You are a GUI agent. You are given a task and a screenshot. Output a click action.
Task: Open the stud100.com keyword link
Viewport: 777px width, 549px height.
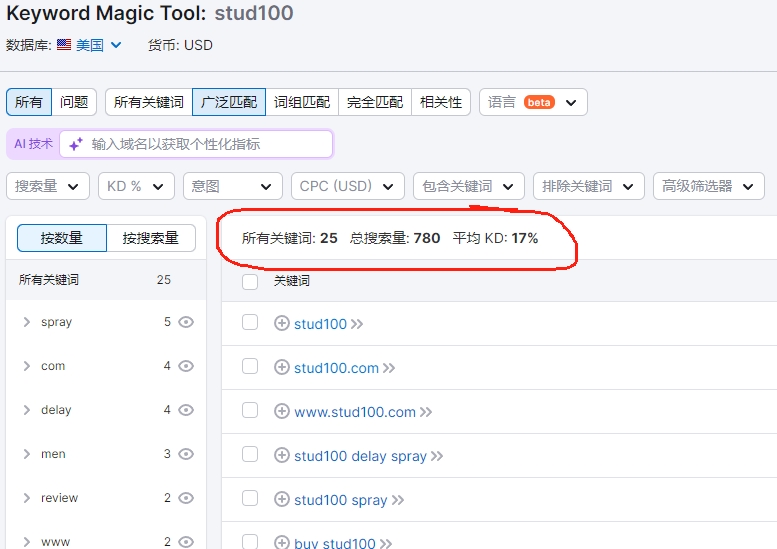coord(336,368)
